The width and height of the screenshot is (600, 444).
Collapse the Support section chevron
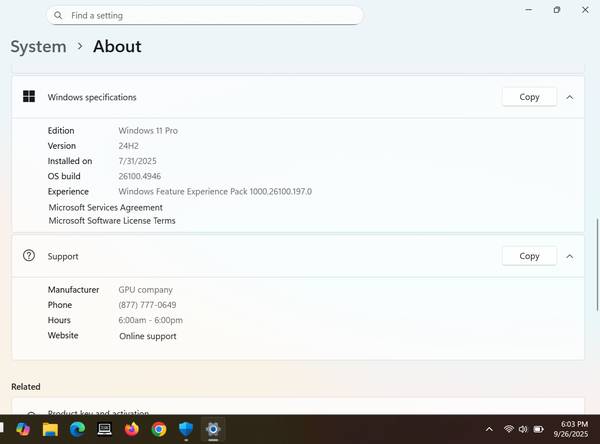pyautogui.click(x=569, y=256)
